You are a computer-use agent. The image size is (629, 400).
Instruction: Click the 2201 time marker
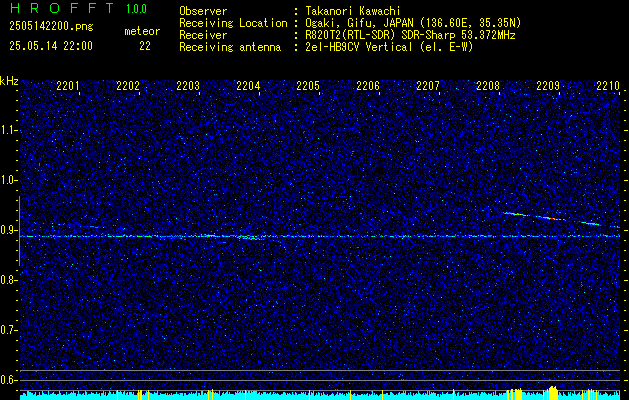(x=68, y=85)
